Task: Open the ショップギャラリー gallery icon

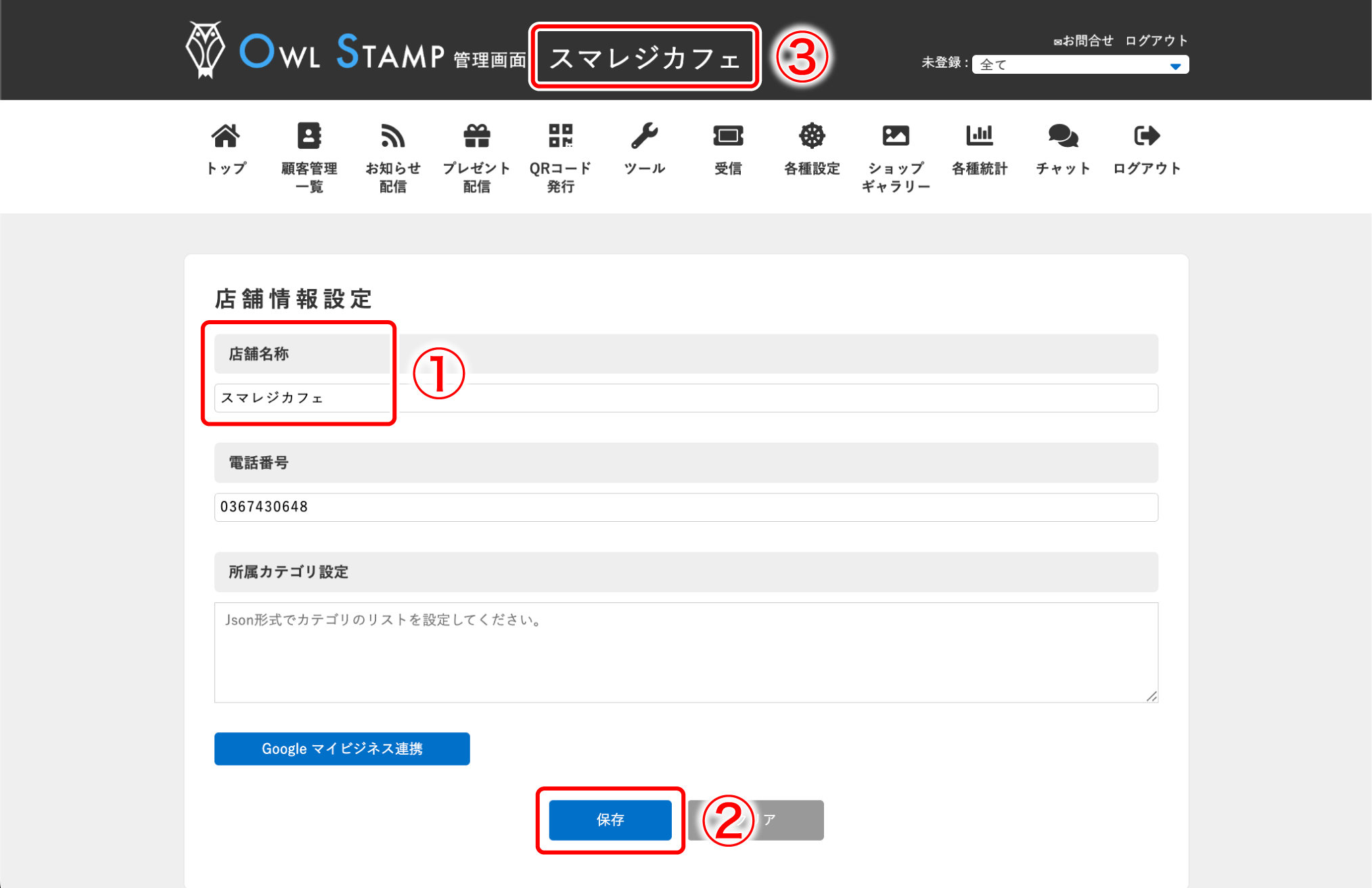Action: pyautogui.click(x=896, y=149)
